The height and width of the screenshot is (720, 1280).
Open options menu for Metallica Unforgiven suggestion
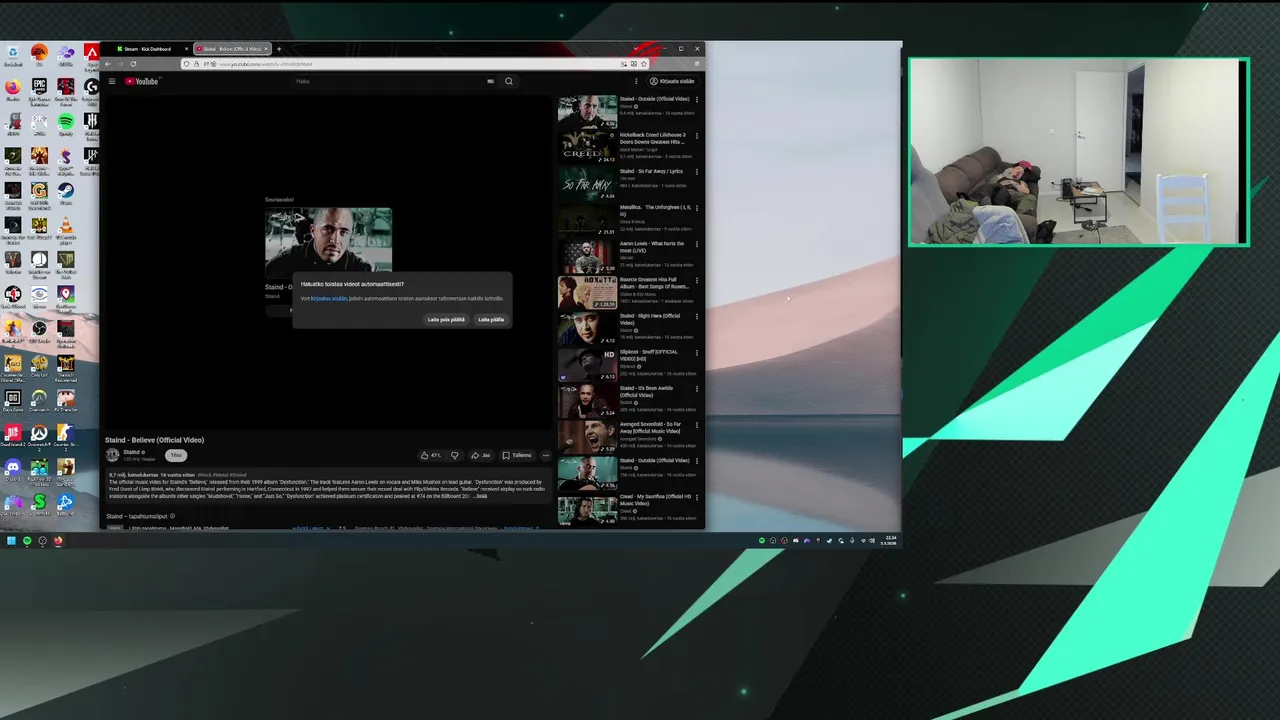697,208
